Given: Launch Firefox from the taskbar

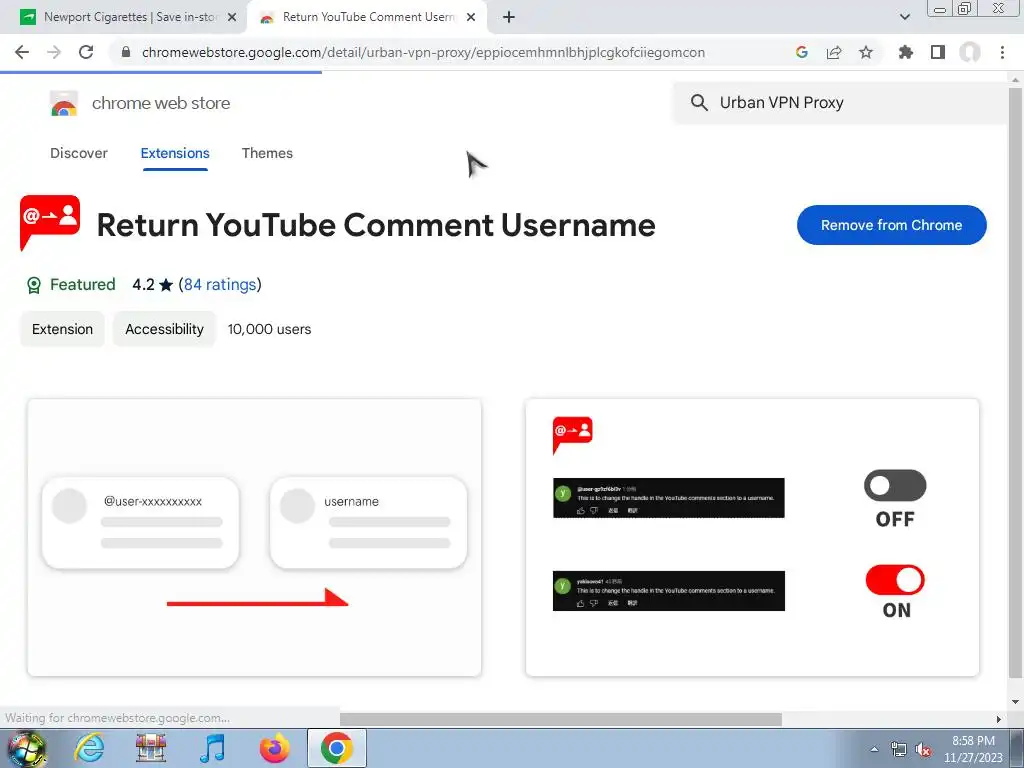Looking at the screenshot, I should [x=274, y=748].
